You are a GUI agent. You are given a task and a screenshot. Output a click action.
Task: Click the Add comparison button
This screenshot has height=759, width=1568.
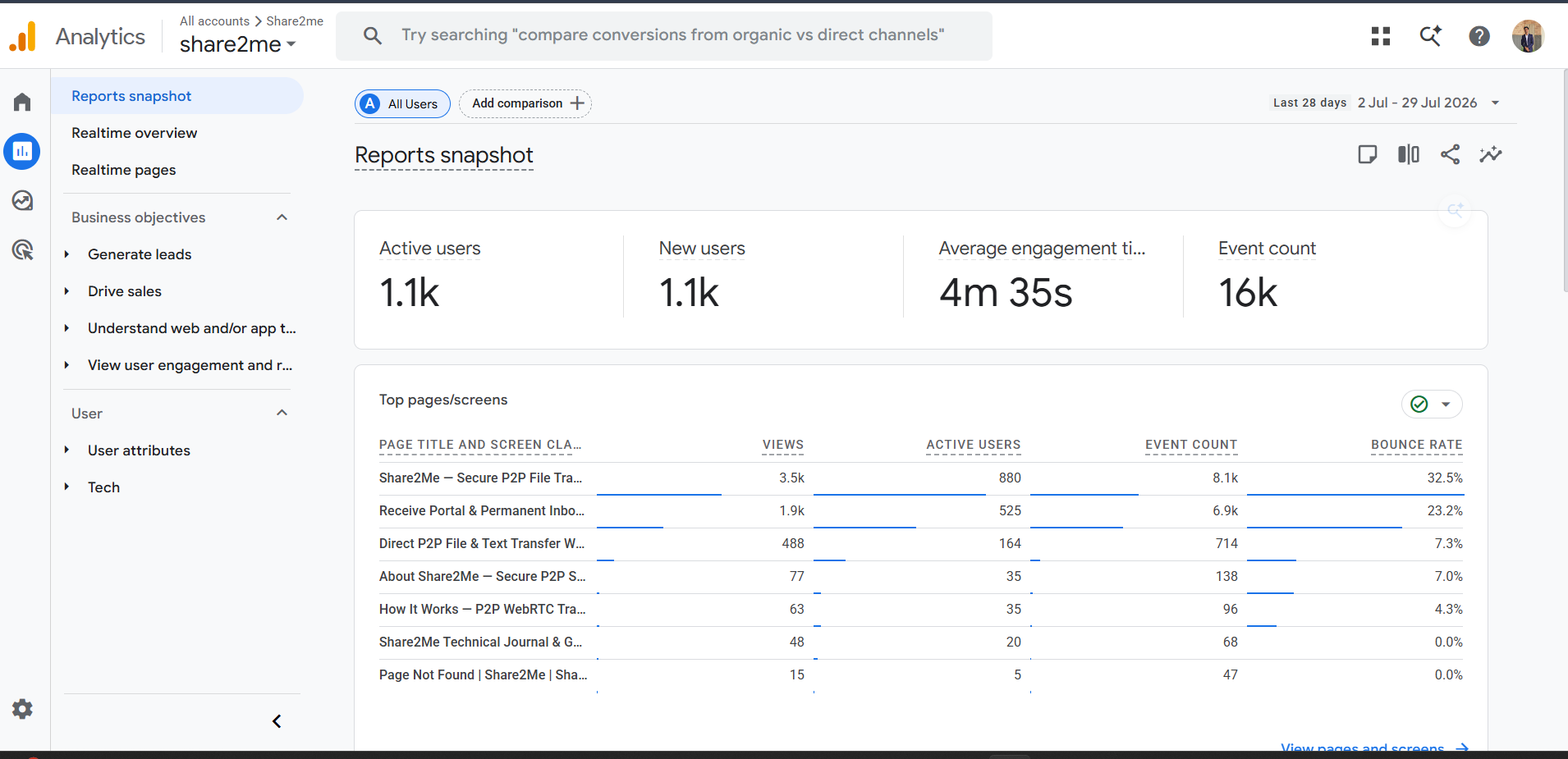(x=525, y=103)
